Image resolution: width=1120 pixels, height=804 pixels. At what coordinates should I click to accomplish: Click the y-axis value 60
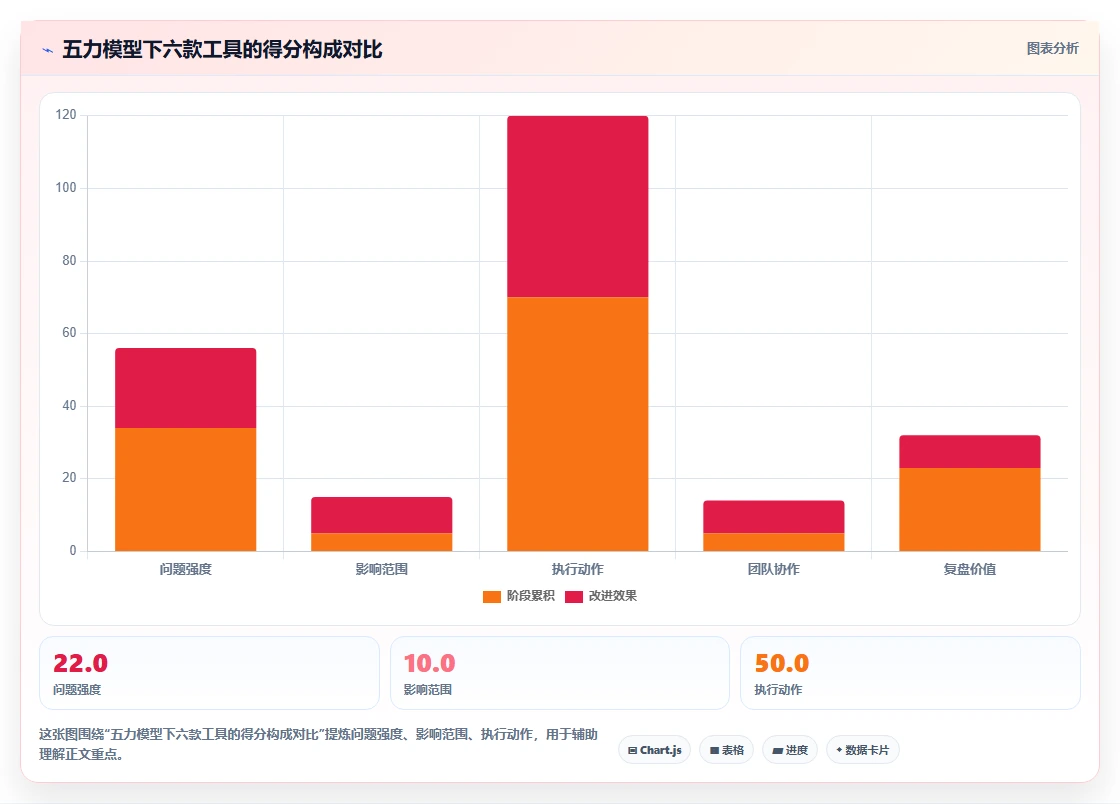(69, 332)
